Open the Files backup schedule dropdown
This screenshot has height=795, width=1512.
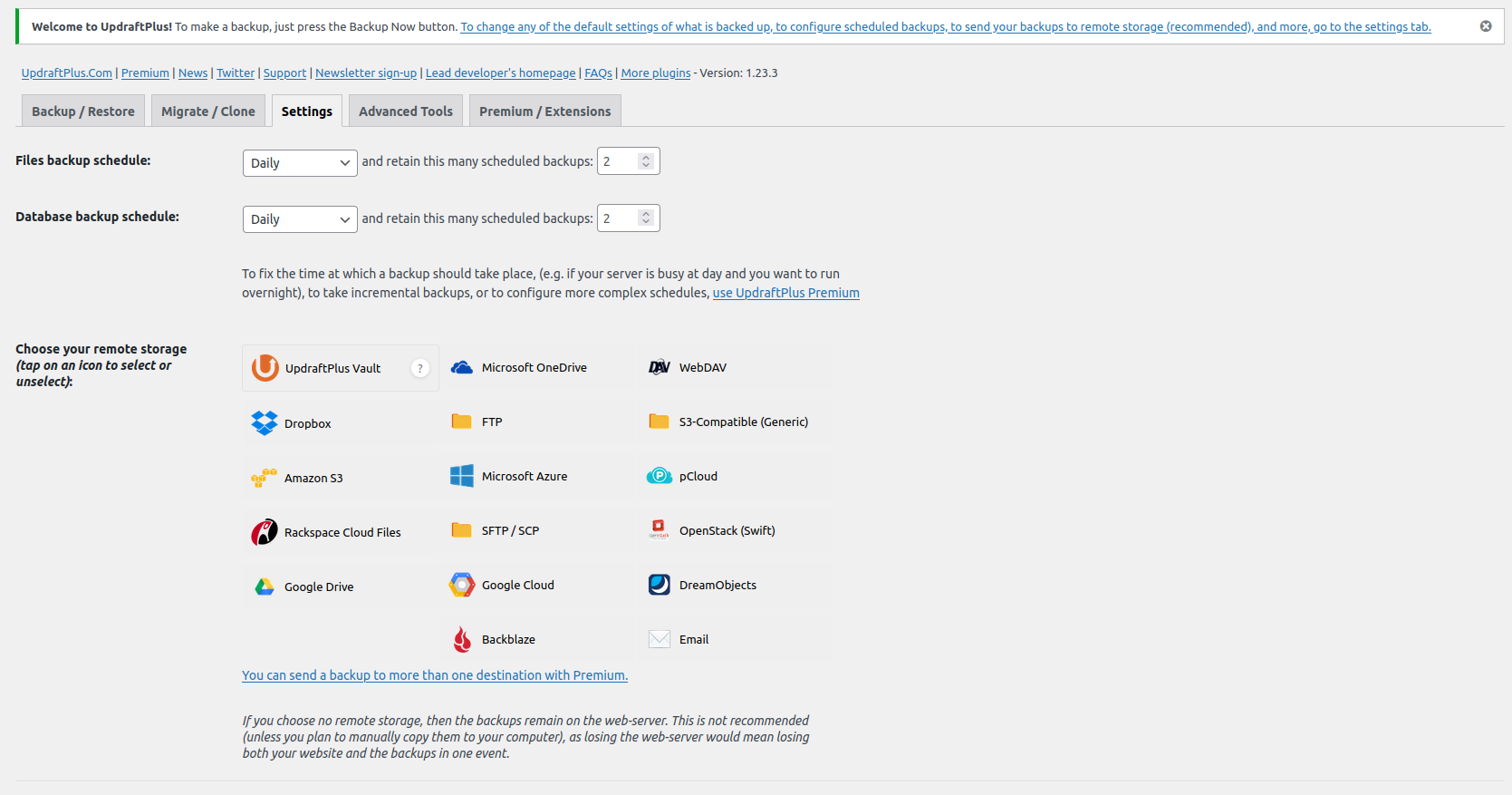click(300, 163)
